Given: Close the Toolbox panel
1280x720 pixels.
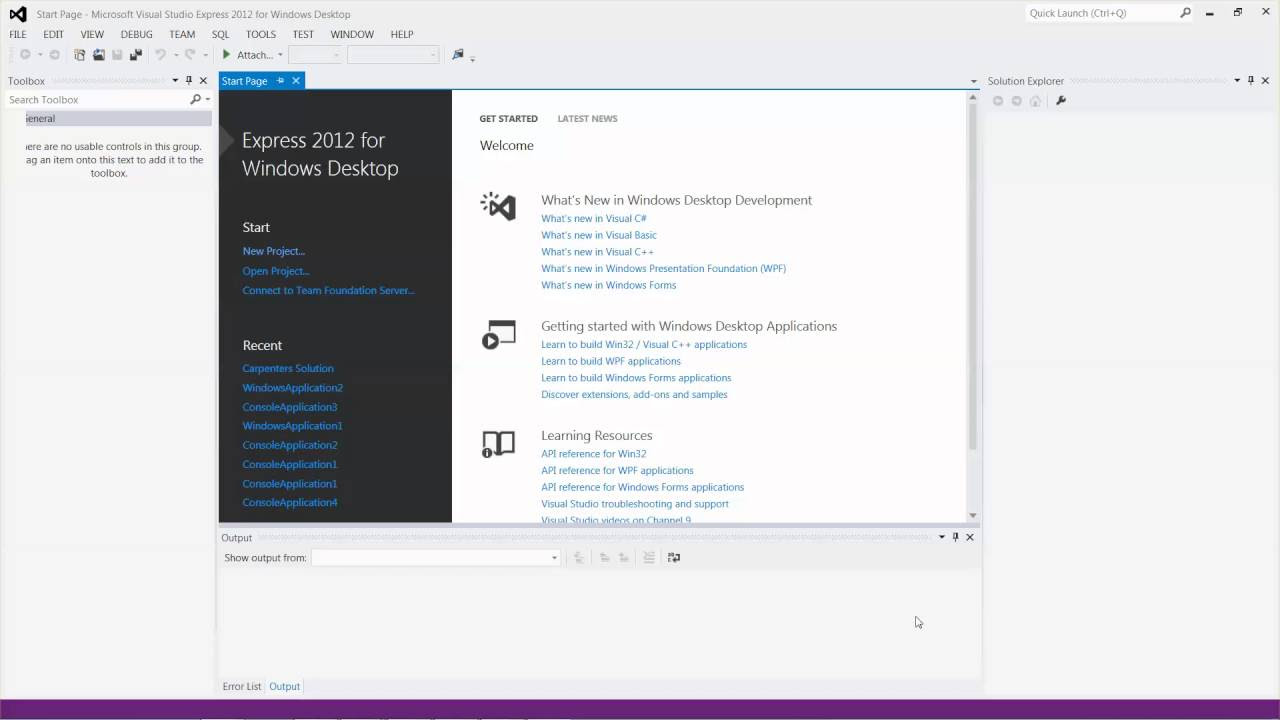Looking at the screenshot, I should click(203, 81).
